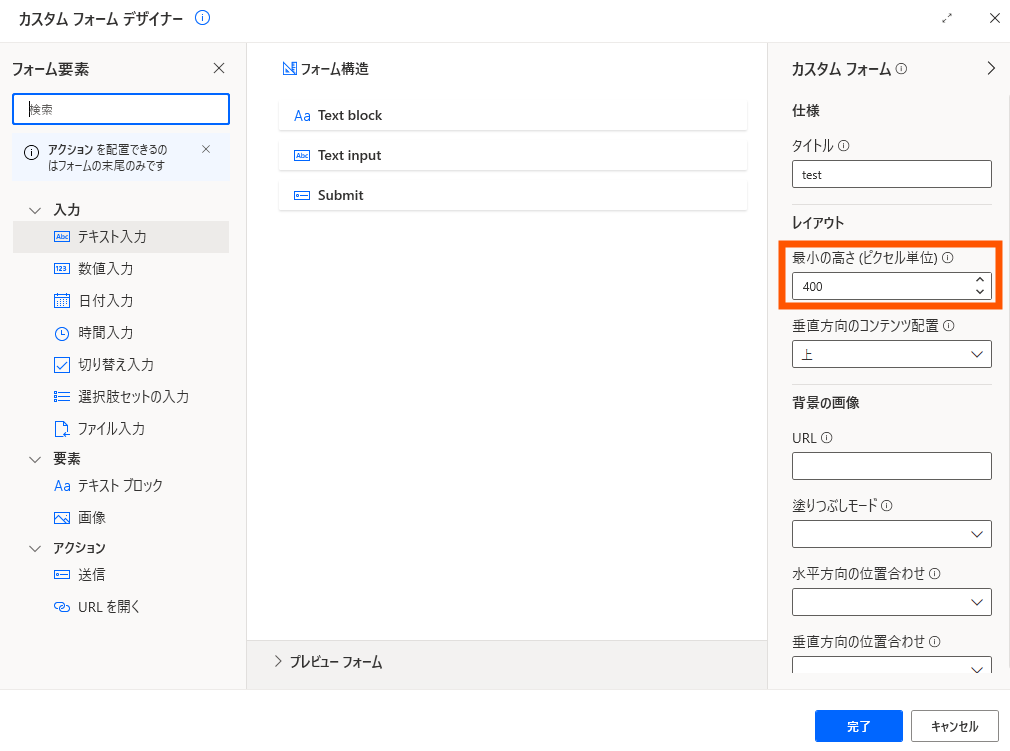Click the テキスト ブロック Aa icon
1010x751 pixels.
click(62, 486)
